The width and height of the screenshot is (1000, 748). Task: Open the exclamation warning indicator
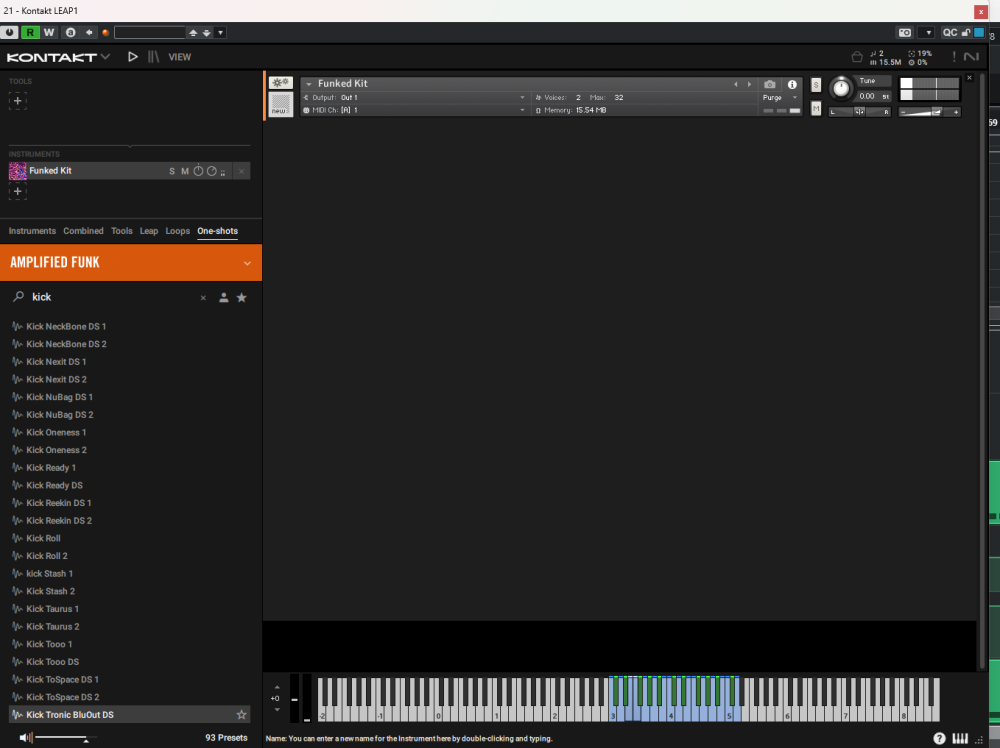coord(954,57)
